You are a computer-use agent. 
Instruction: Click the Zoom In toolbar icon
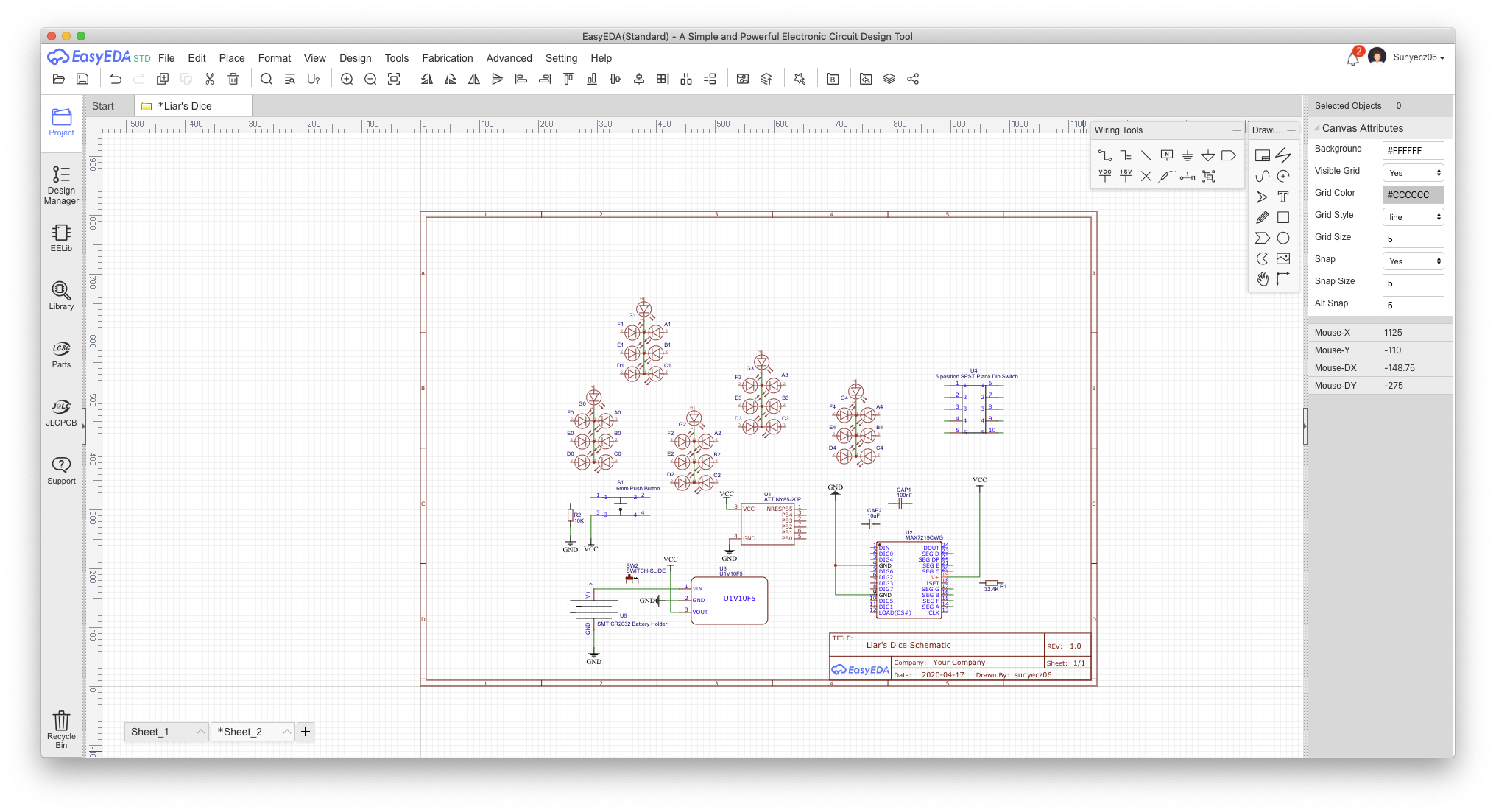click(x=347, y=79)
